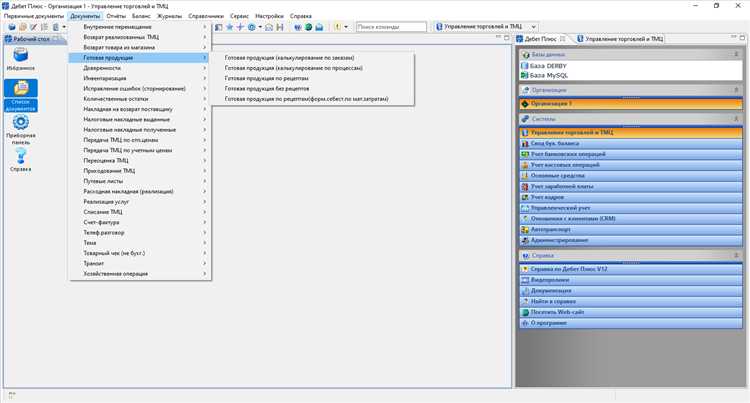Viewport: 750px width, 403px height.
Task: Click the envelope icon in the toolbar
Action: pos(269,27)
